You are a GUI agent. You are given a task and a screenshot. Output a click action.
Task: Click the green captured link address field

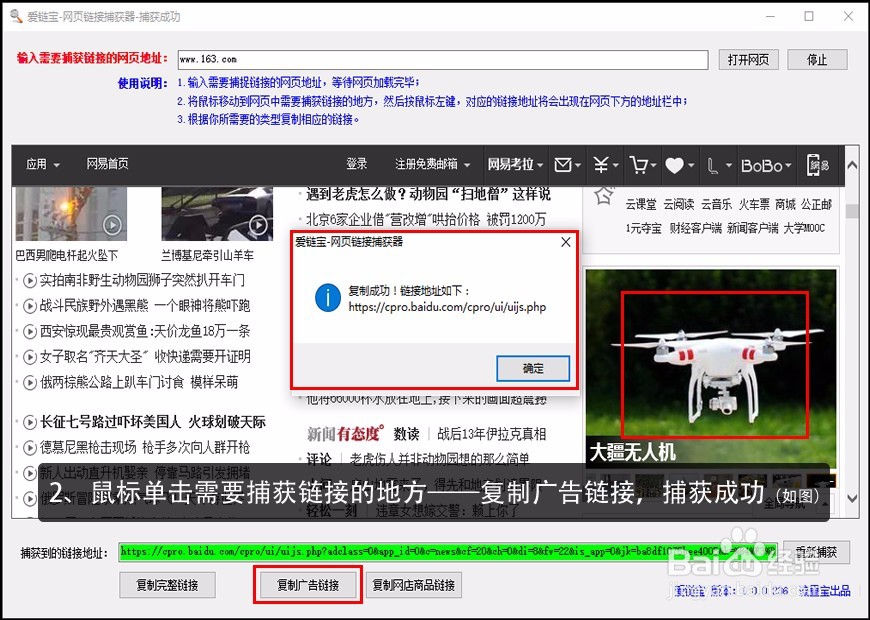point(448,552)
